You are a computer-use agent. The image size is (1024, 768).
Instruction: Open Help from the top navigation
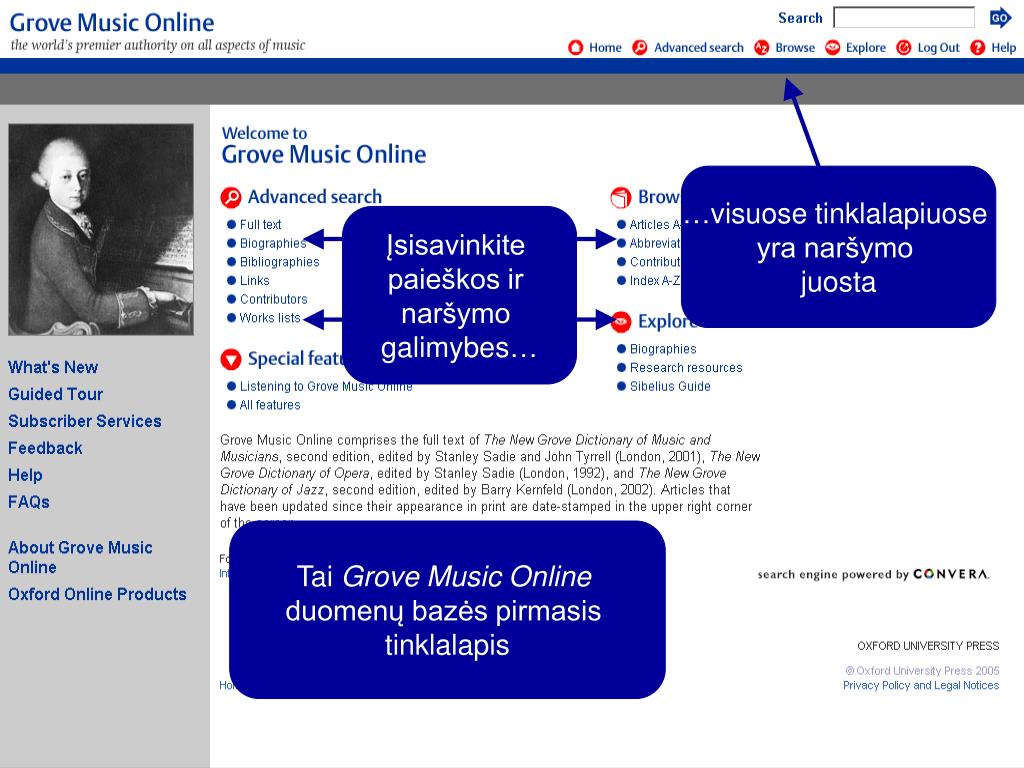(1004, 48)
